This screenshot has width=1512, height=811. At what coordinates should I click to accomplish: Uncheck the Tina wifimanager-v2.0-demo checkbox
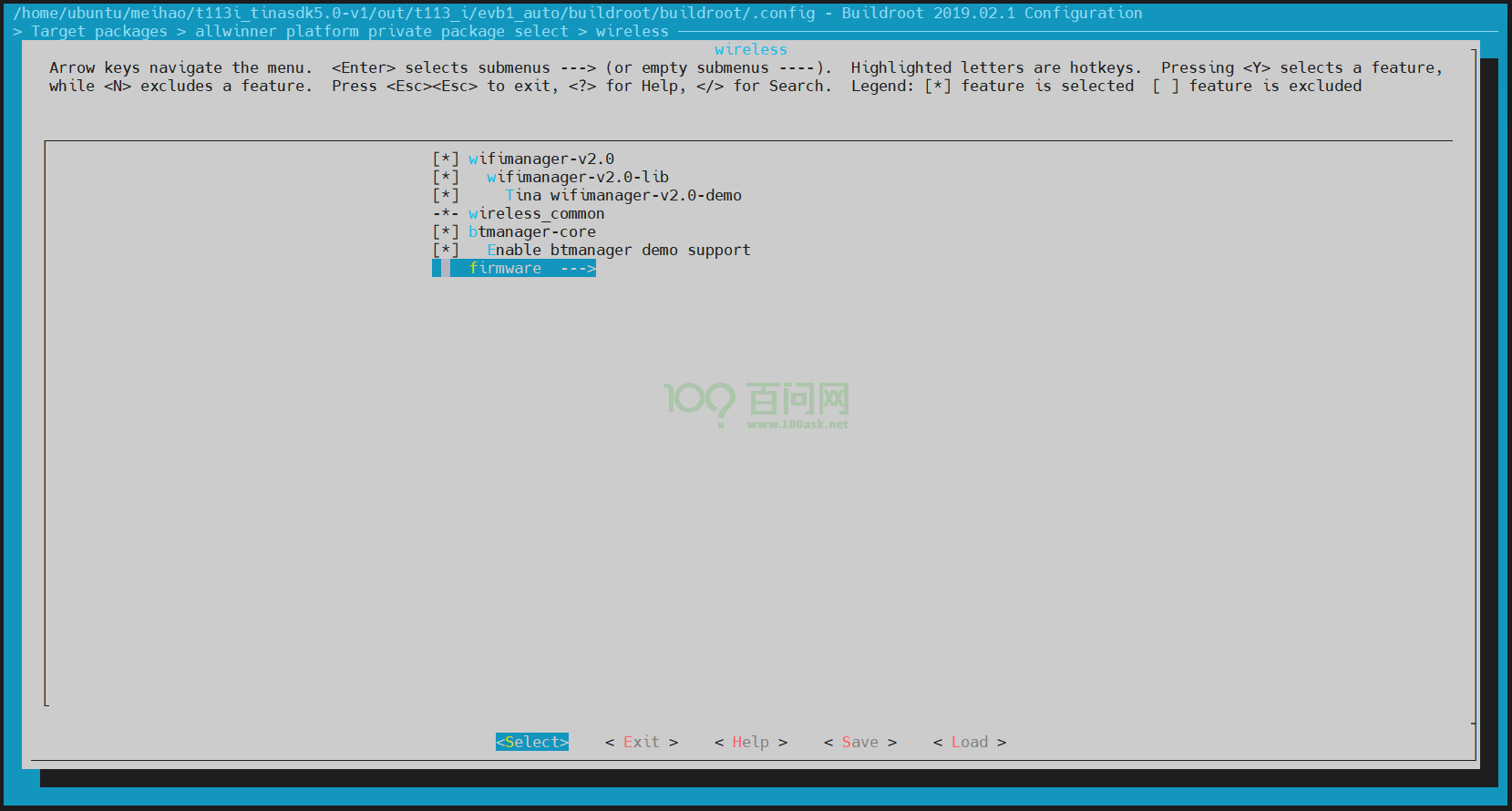(446, 196)
